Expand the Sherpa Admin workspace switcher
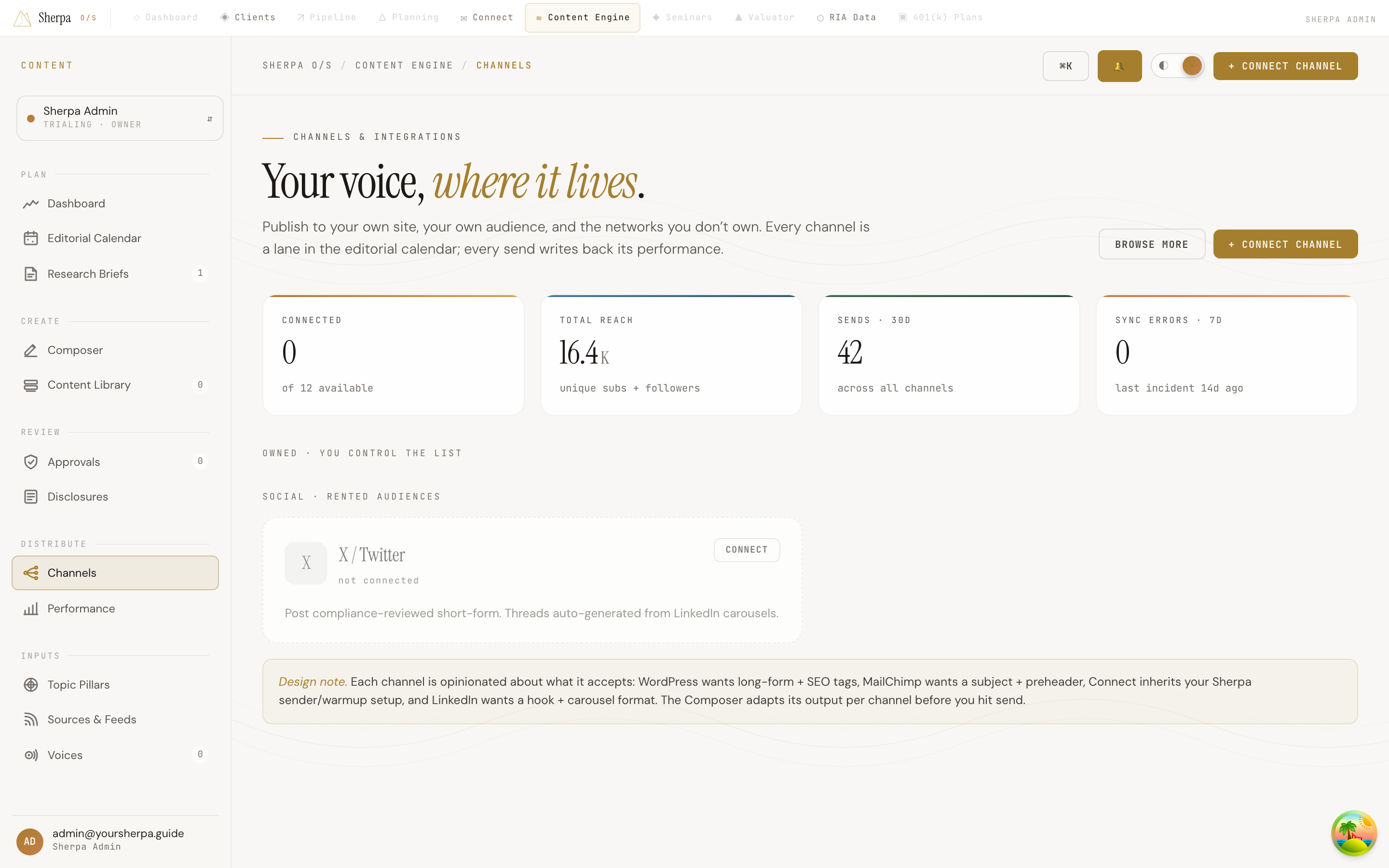Screen dimensions: 1389x868 pos(120,118)
